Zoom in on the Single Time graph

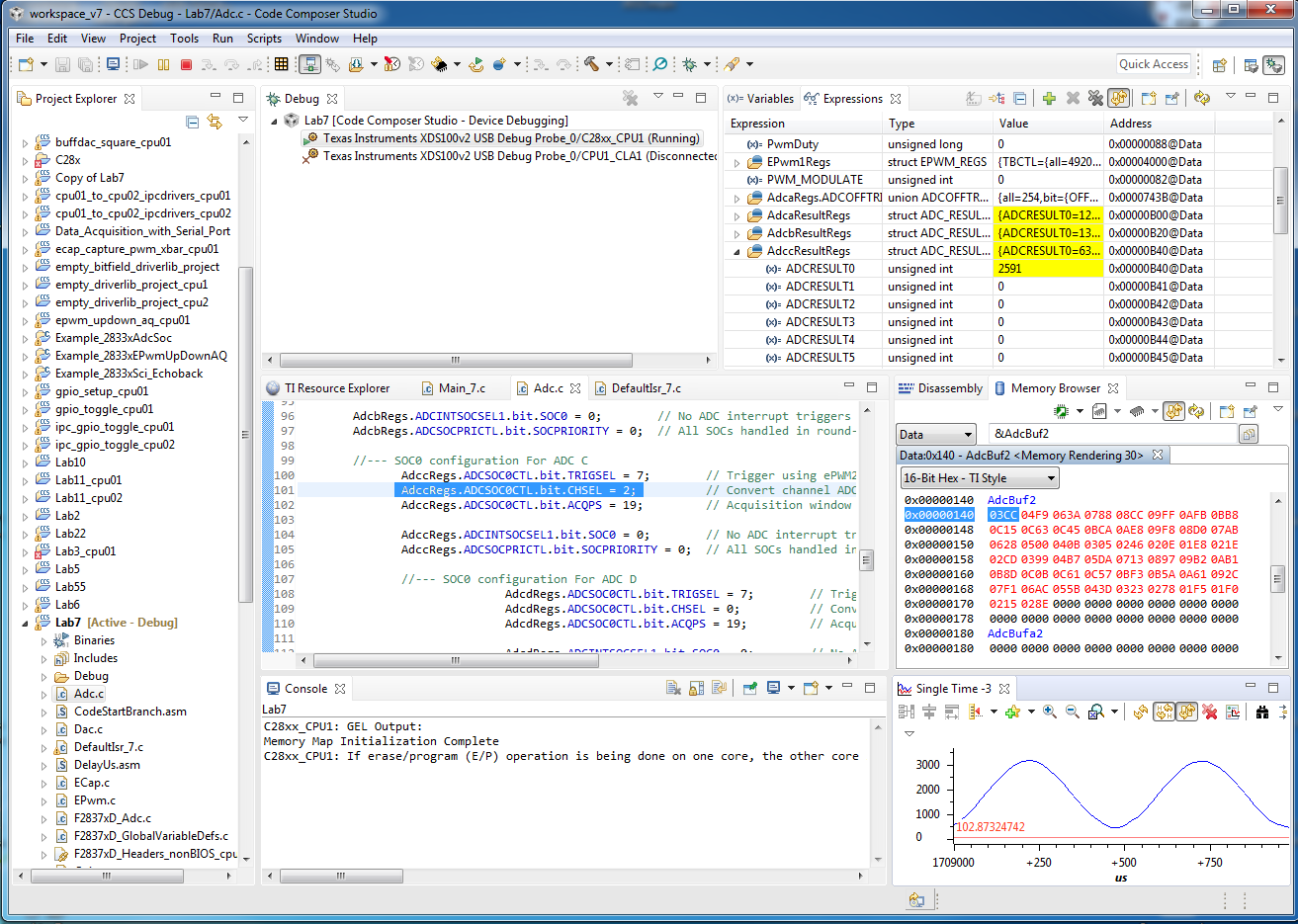click(1049, 713)
